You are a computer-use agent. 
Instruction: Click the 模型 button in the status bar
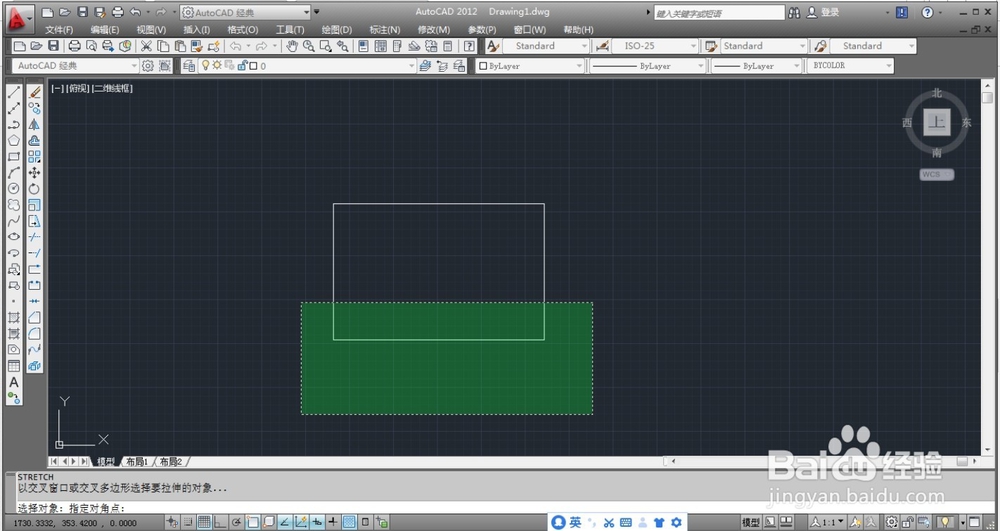(751, 523)
